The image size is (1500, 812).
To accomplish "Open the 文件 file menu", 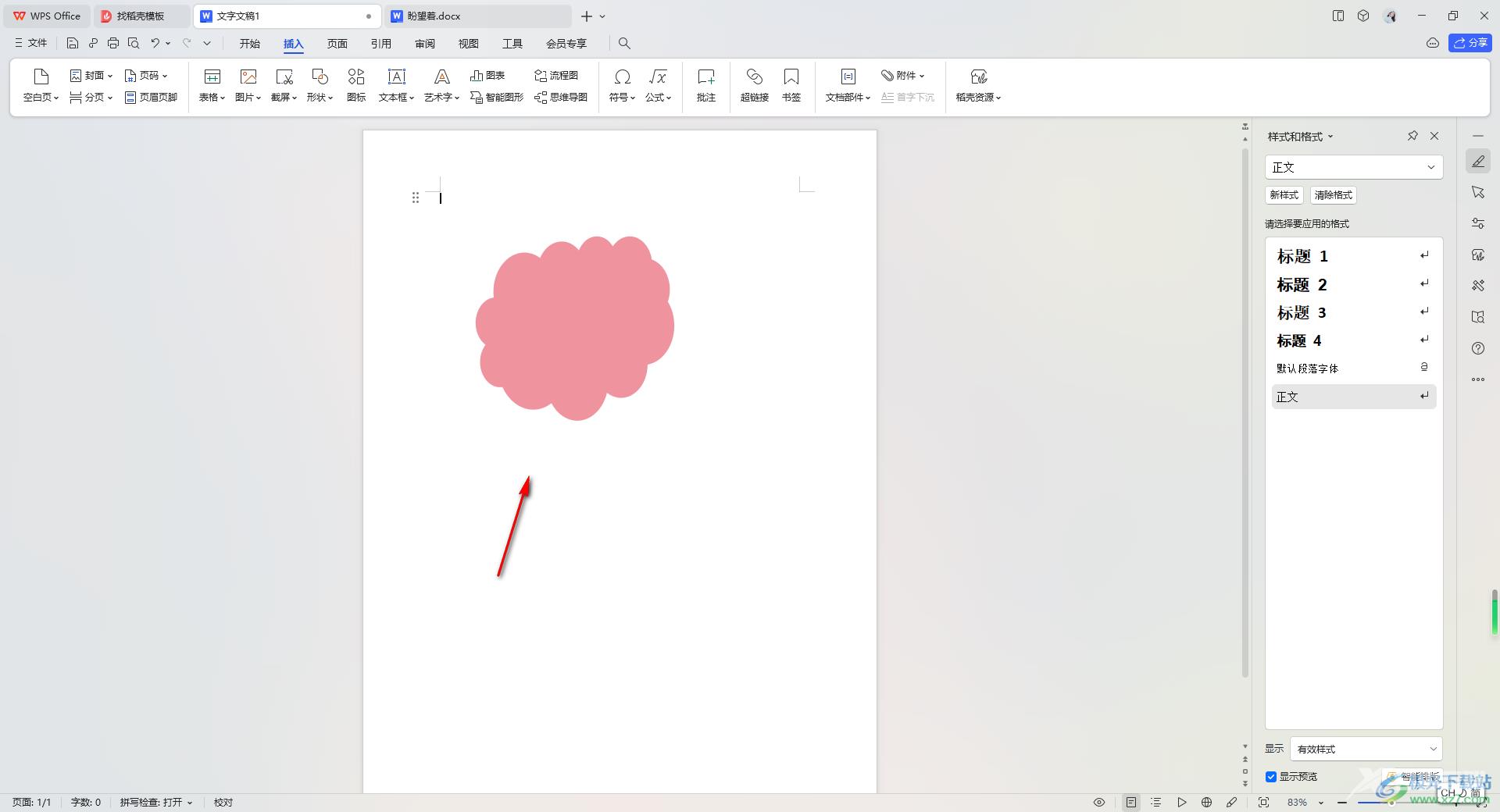I will 31,44.
